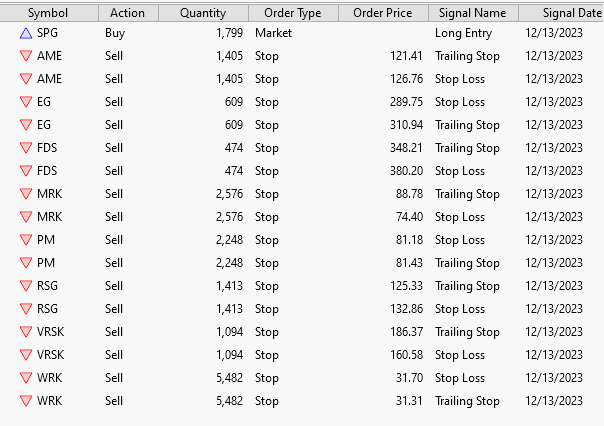Click the Action column header
Viewport: 604px width, 426px height.
[x=127, y=13]
